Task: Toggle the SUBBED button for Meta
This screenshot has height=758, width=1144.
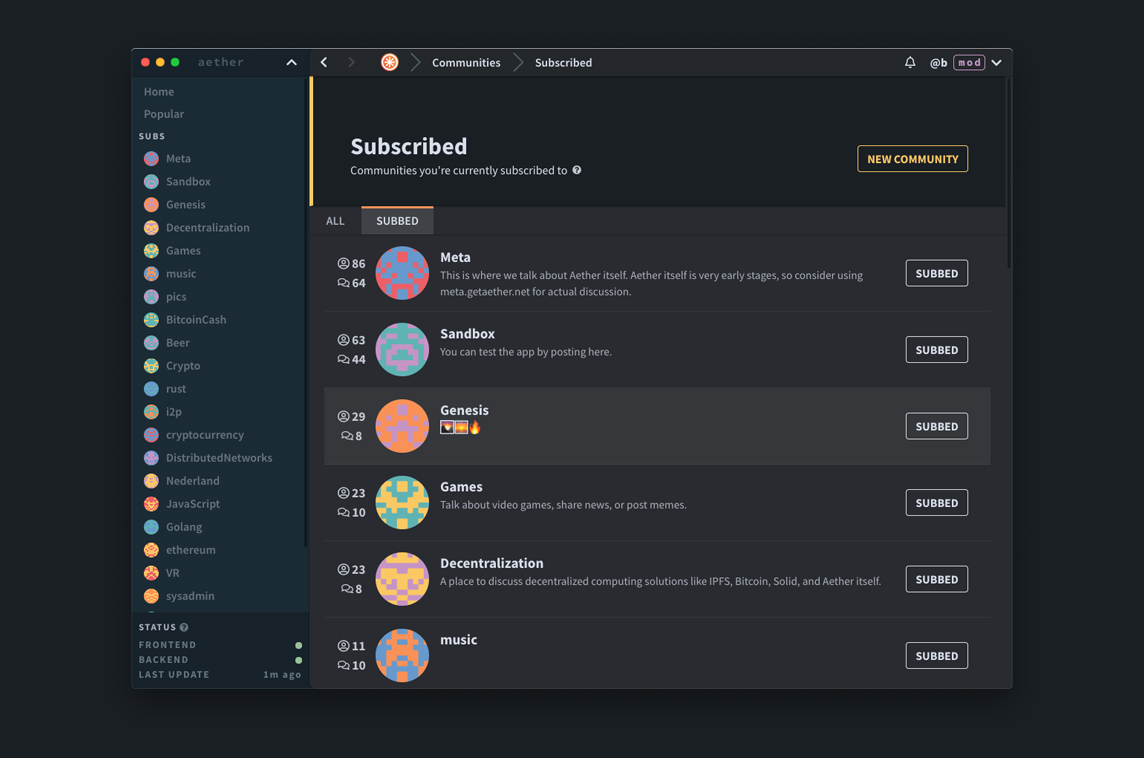Action: [x=936, y=274]
